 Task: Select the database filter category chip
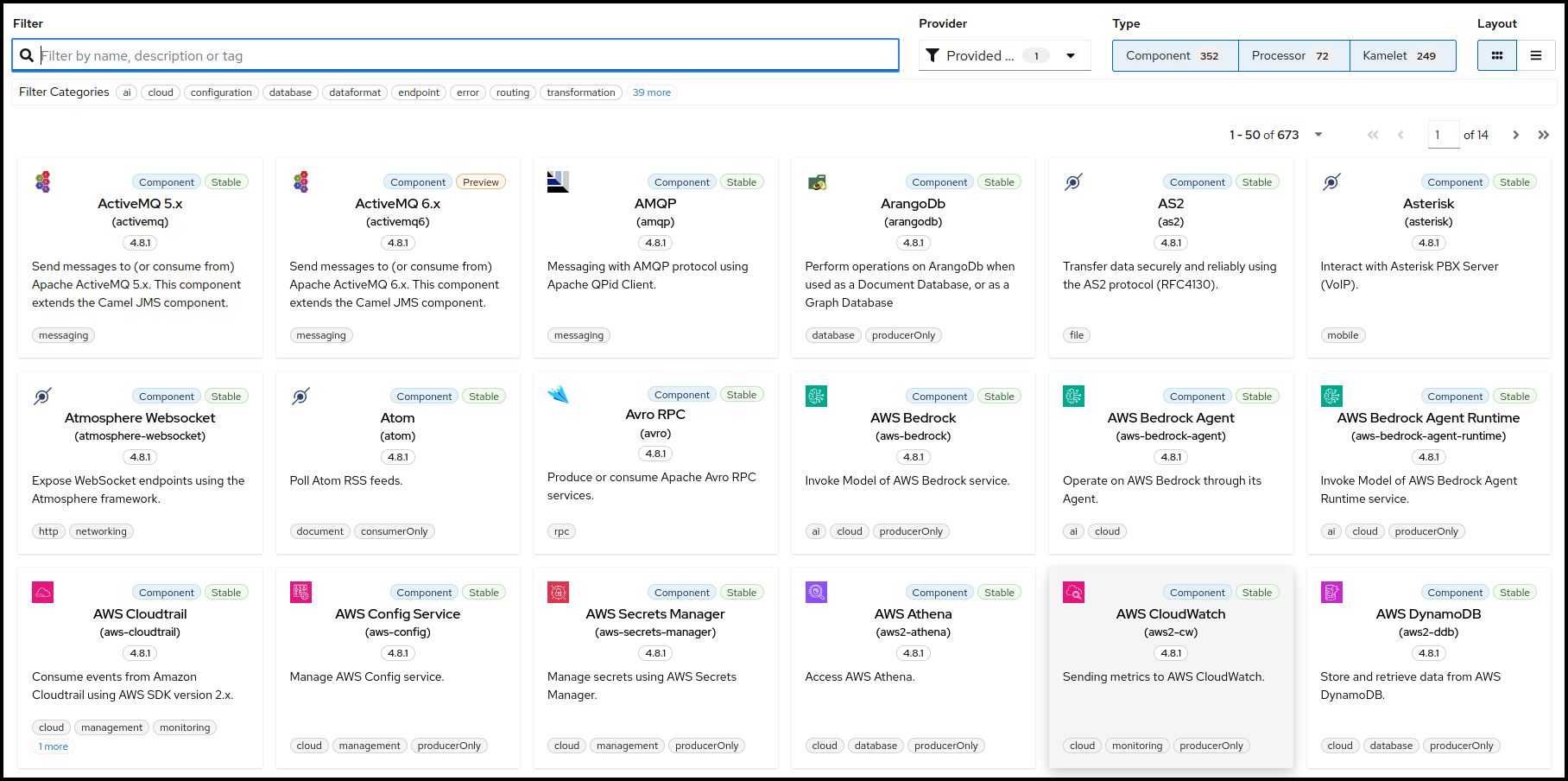click(x=290, y=92)
